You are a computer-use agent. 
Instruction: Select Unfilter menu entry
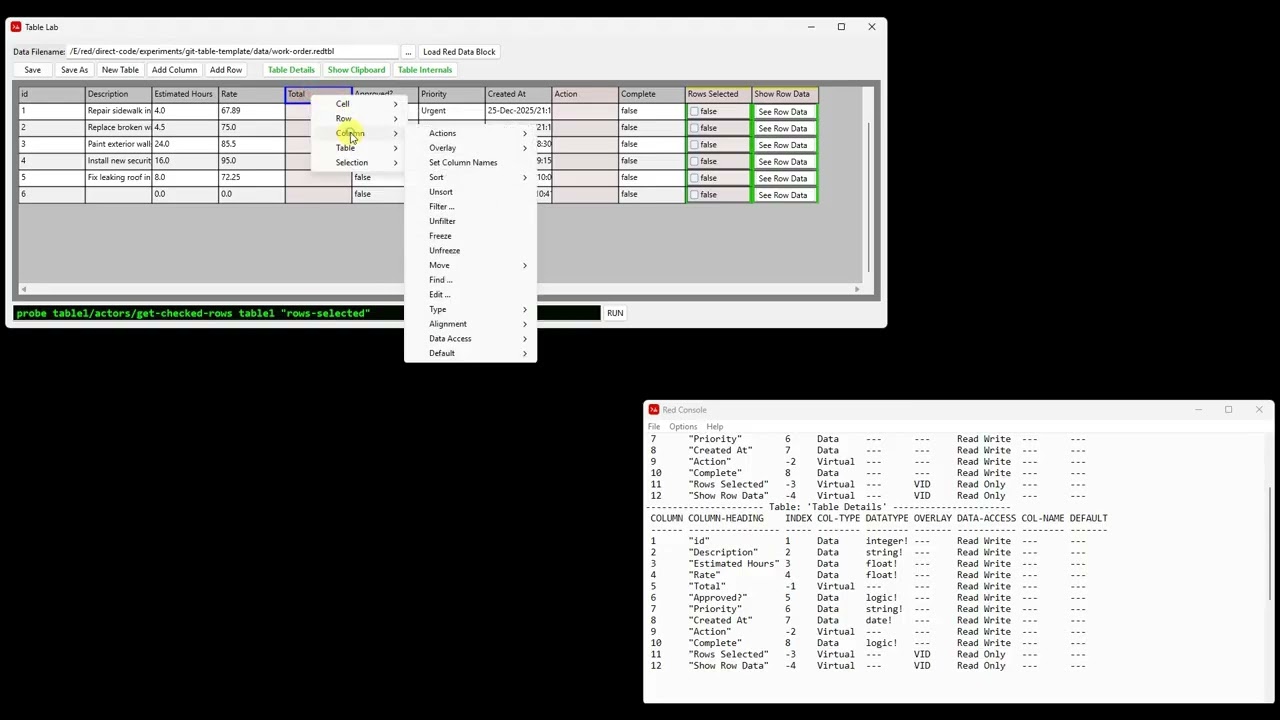tap(470, 221)
